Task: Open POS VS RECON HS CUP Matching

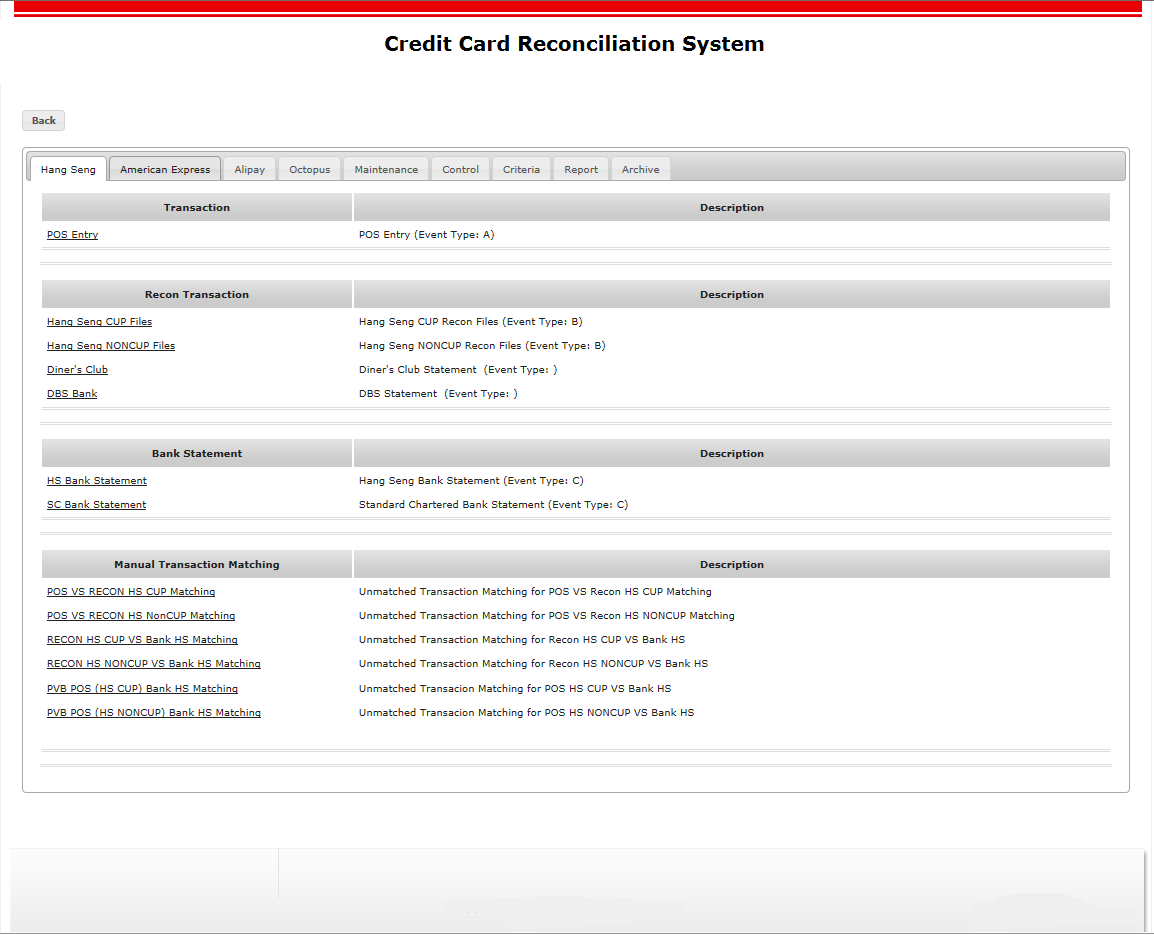Action: 131,592
